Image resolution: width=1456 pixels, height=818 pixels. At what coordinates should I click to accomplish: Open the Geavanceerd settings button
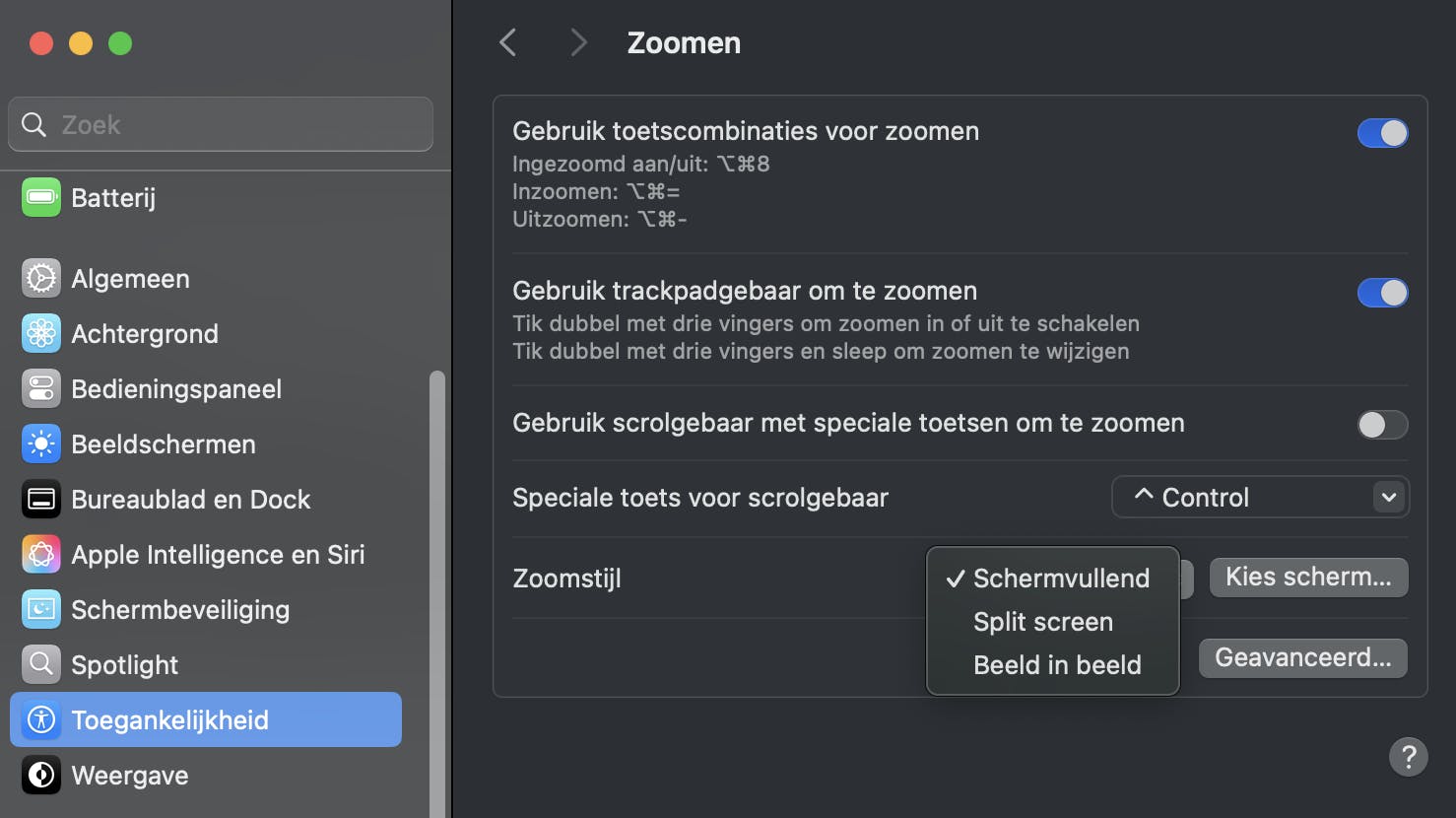pyautogui.click(x=1302, y=657)
